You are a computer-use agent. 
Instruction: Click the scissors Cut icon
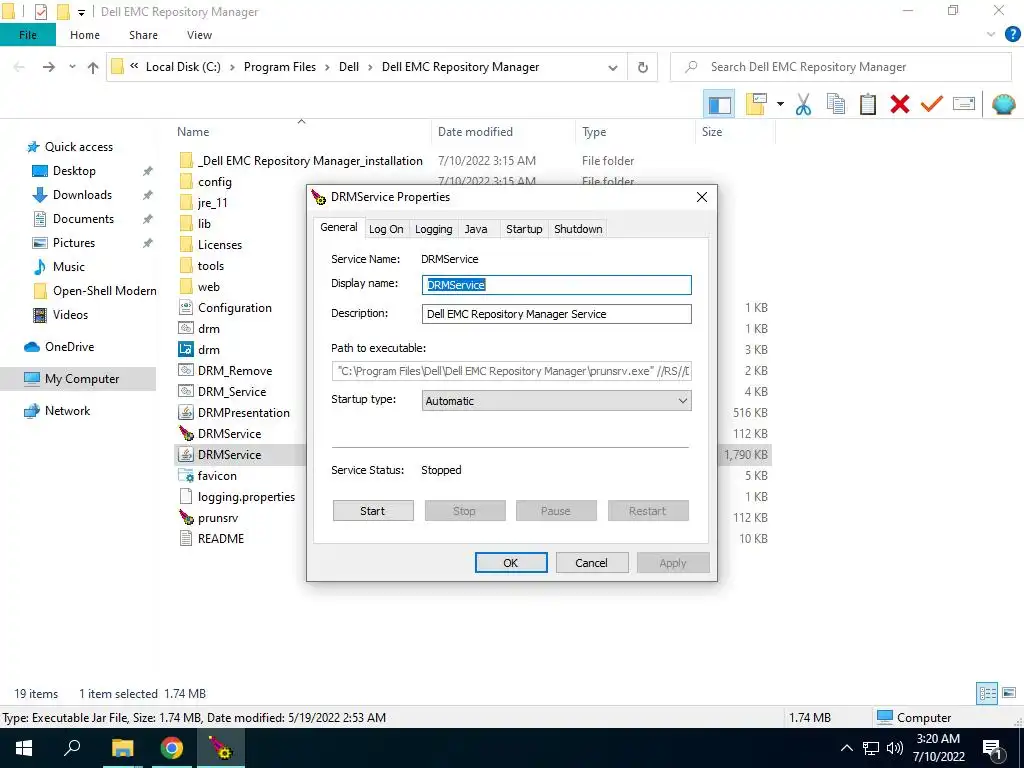pos(803,104)
